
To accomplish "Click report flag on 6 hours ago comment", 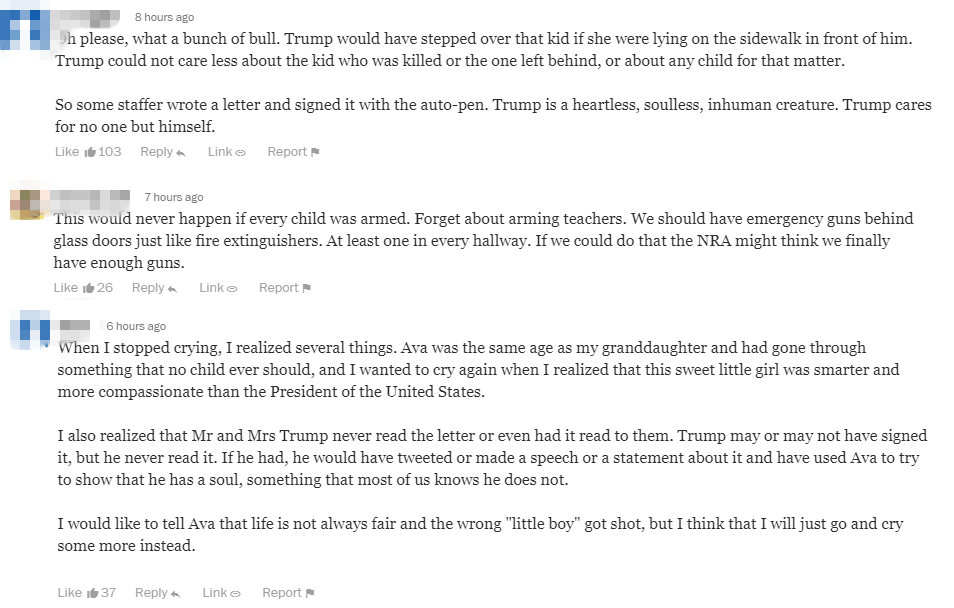I will tap(310, 593).
